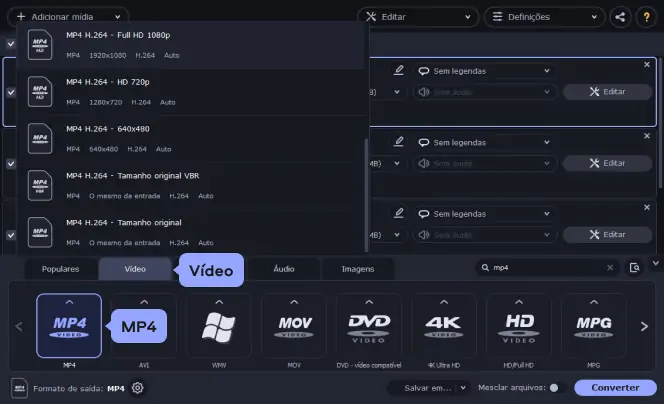
Task: Select the AVI format tile
Action: (144, 326)
